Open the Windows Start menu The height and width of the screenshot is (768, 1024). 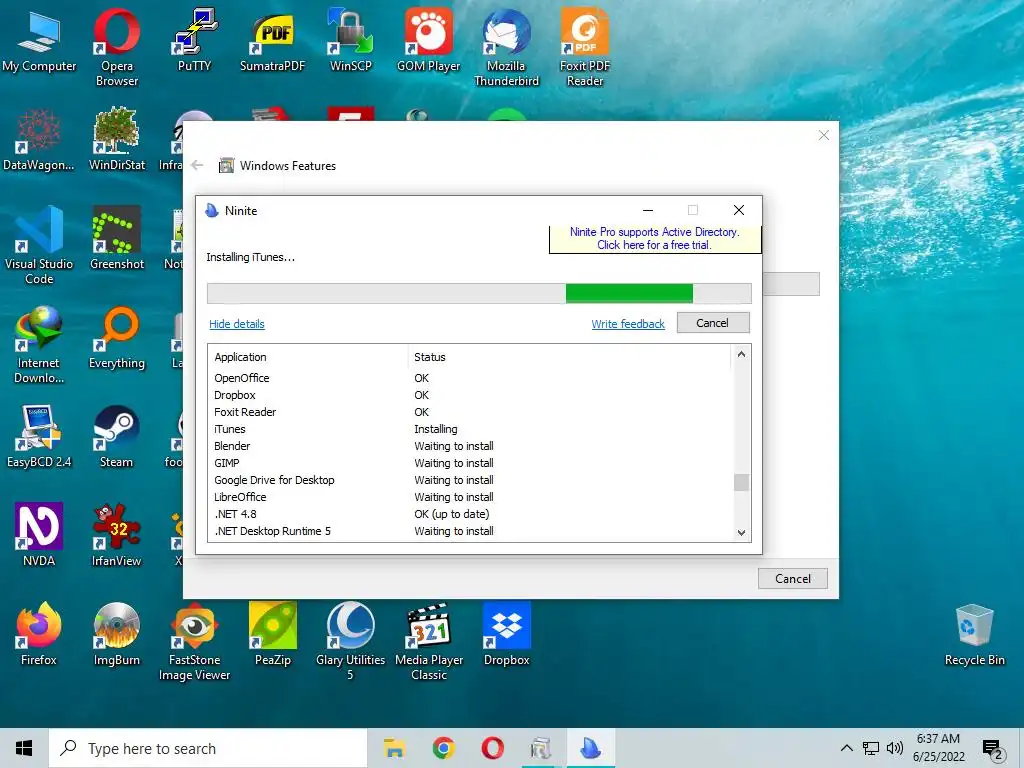pos(24,748)
